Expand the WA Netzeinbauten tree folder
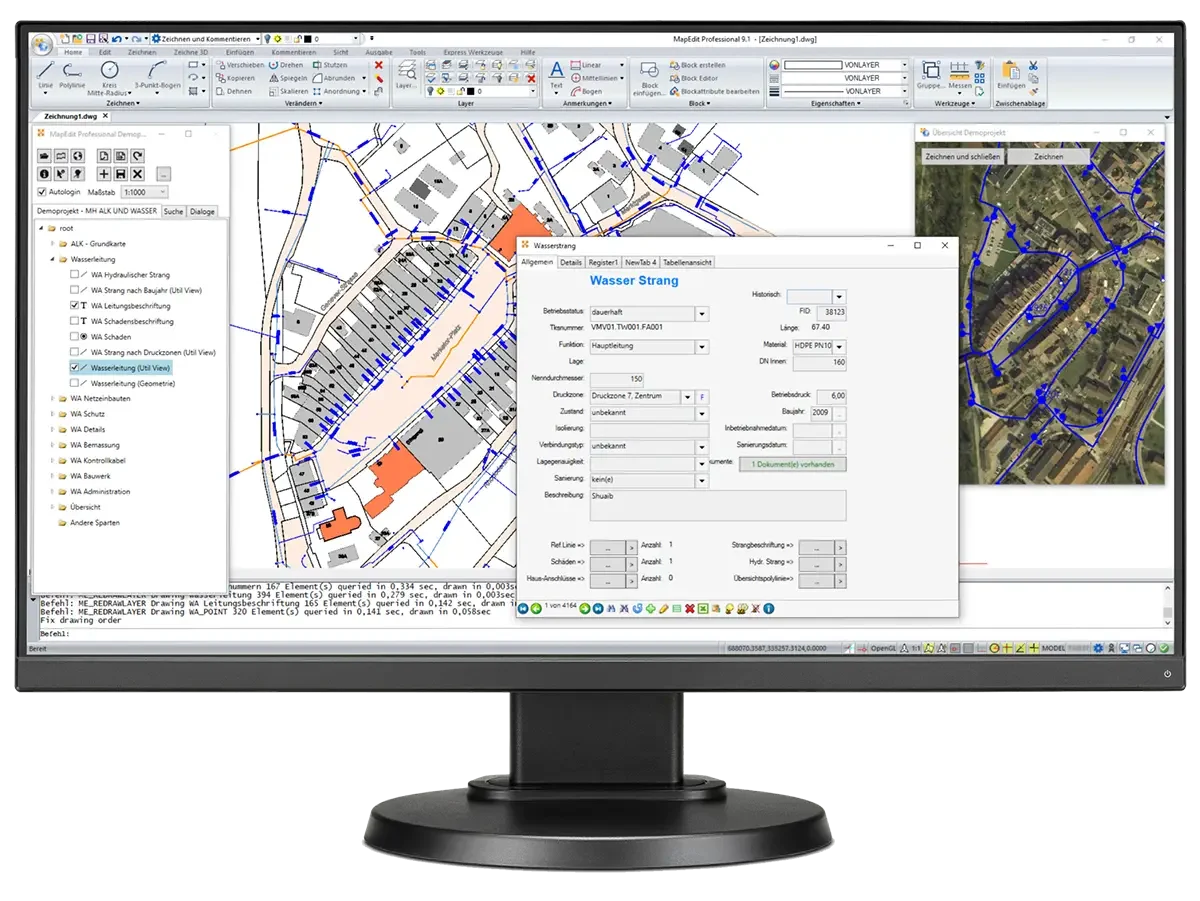This screenshot has height=901, width=1200. [52, 399]
